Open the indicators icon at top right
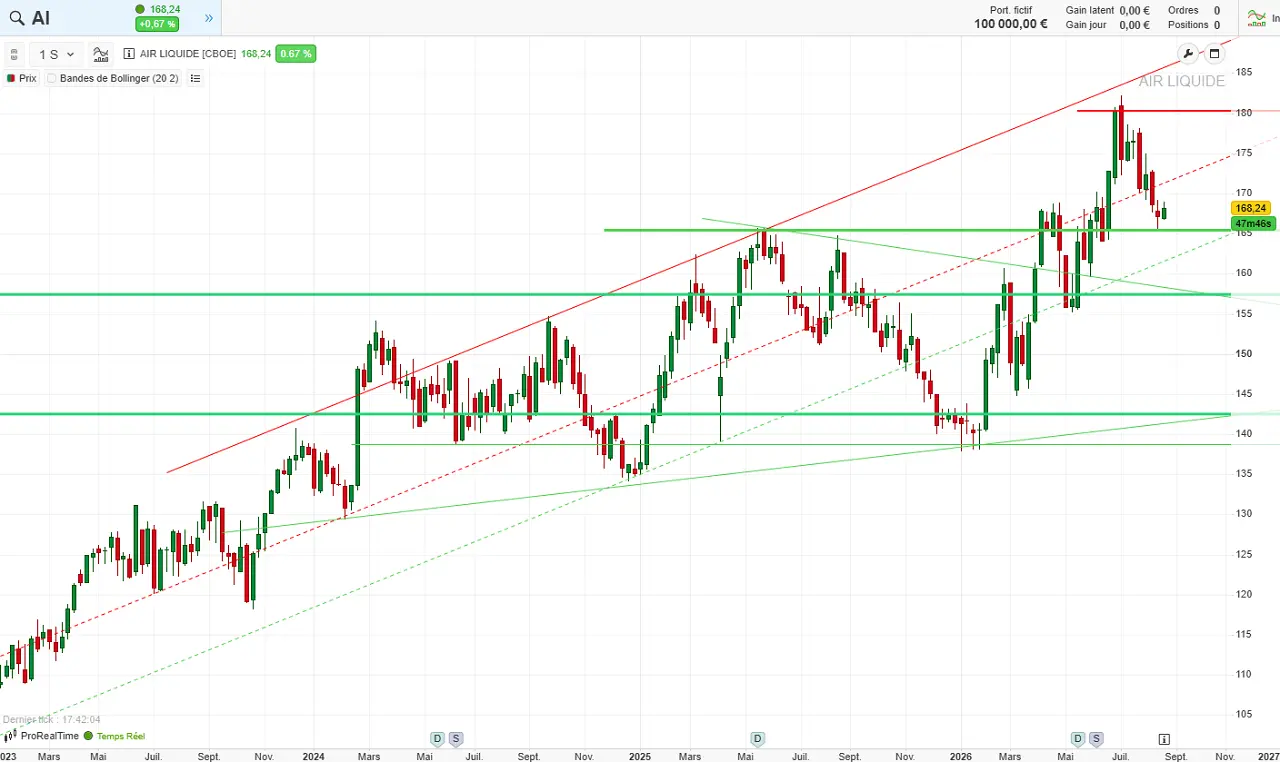This screenshot has width=1280, height=762. [x=1256, y=18]
